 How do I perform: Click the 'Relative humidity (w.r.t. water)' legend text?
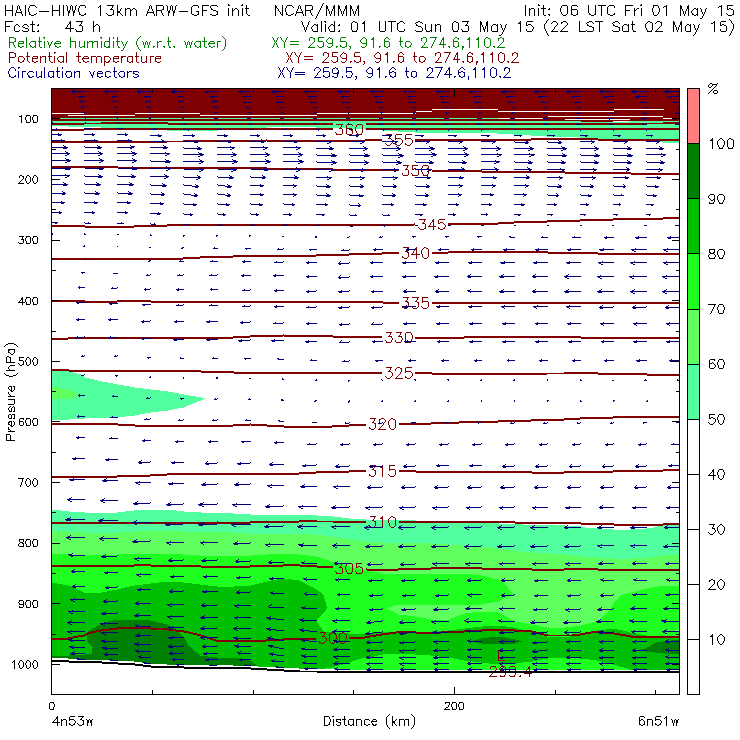coord(118,43)
